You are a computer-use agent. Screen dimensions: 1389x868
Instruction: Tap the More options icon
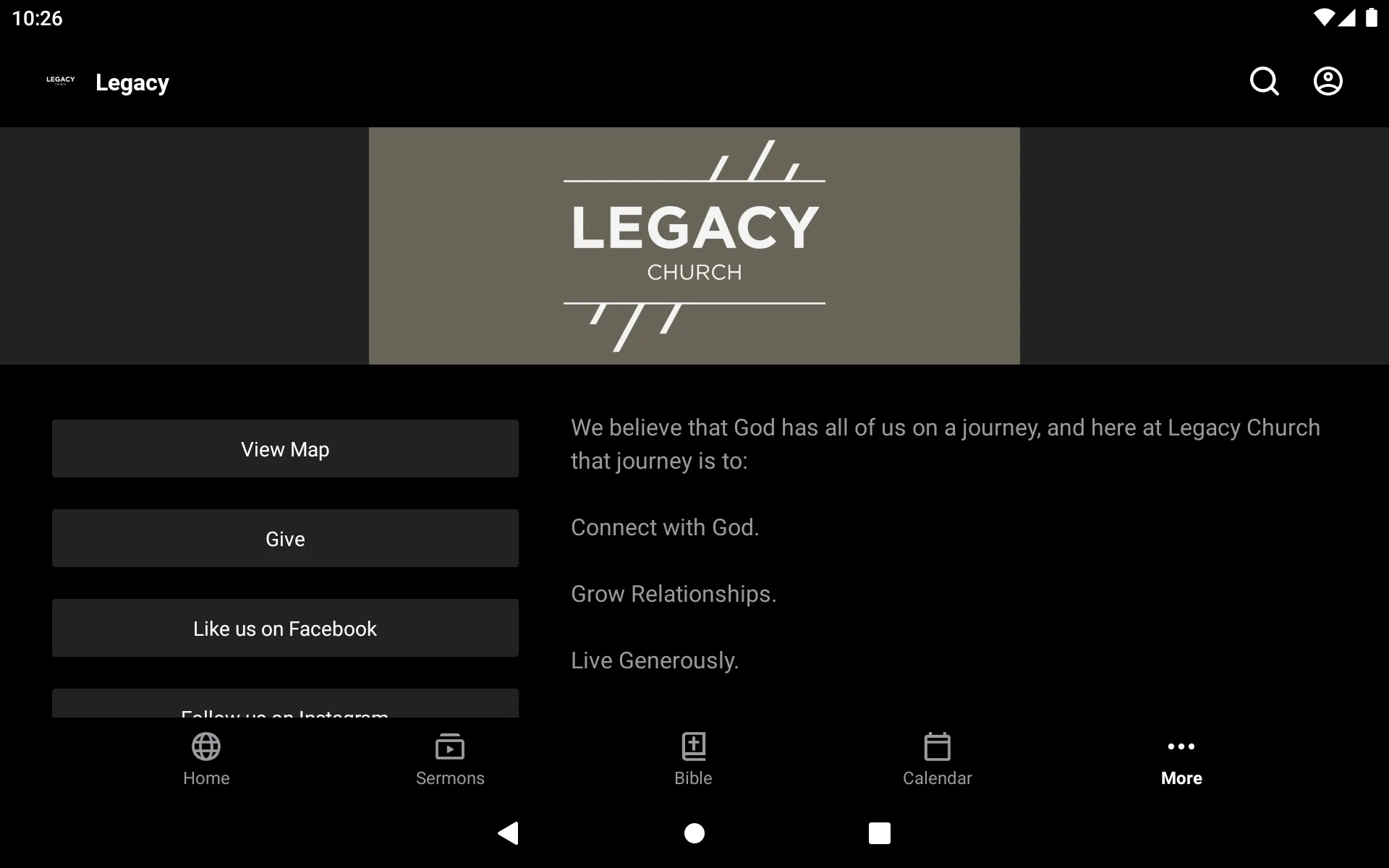click(1181, 746)
